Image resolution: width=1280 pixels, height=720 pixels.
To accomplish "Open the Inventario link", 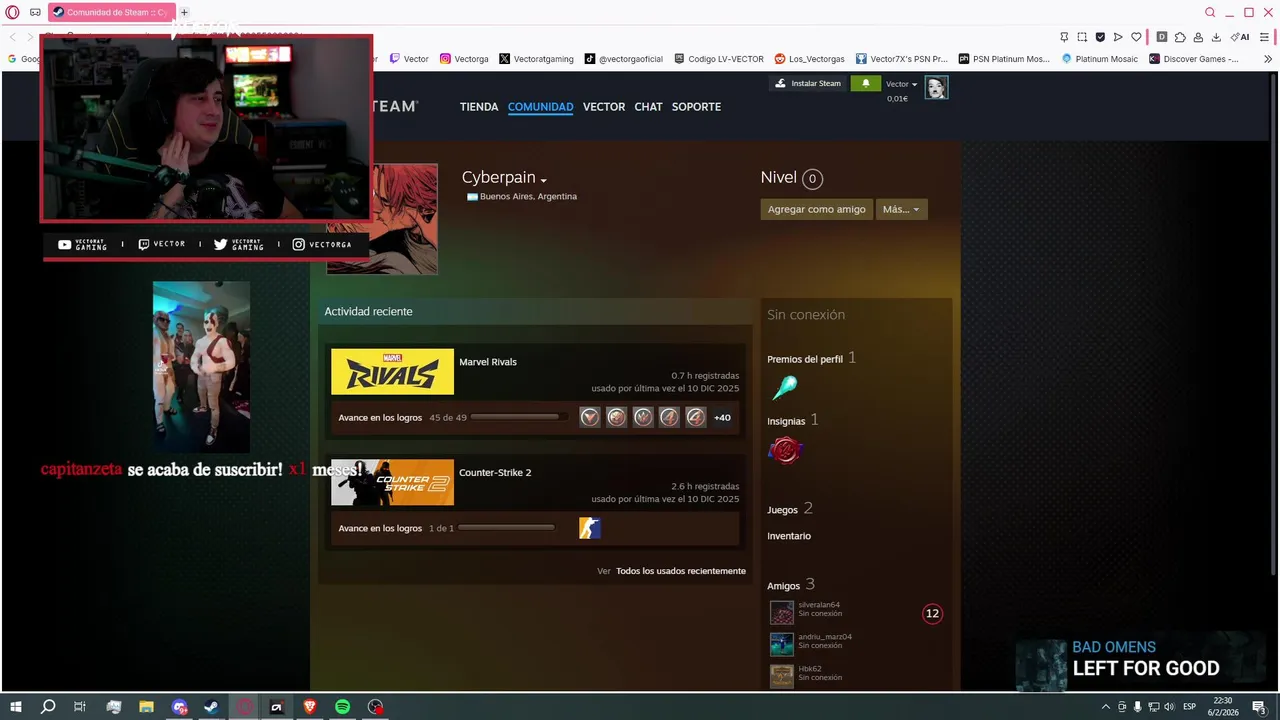I will pos(789,536).
